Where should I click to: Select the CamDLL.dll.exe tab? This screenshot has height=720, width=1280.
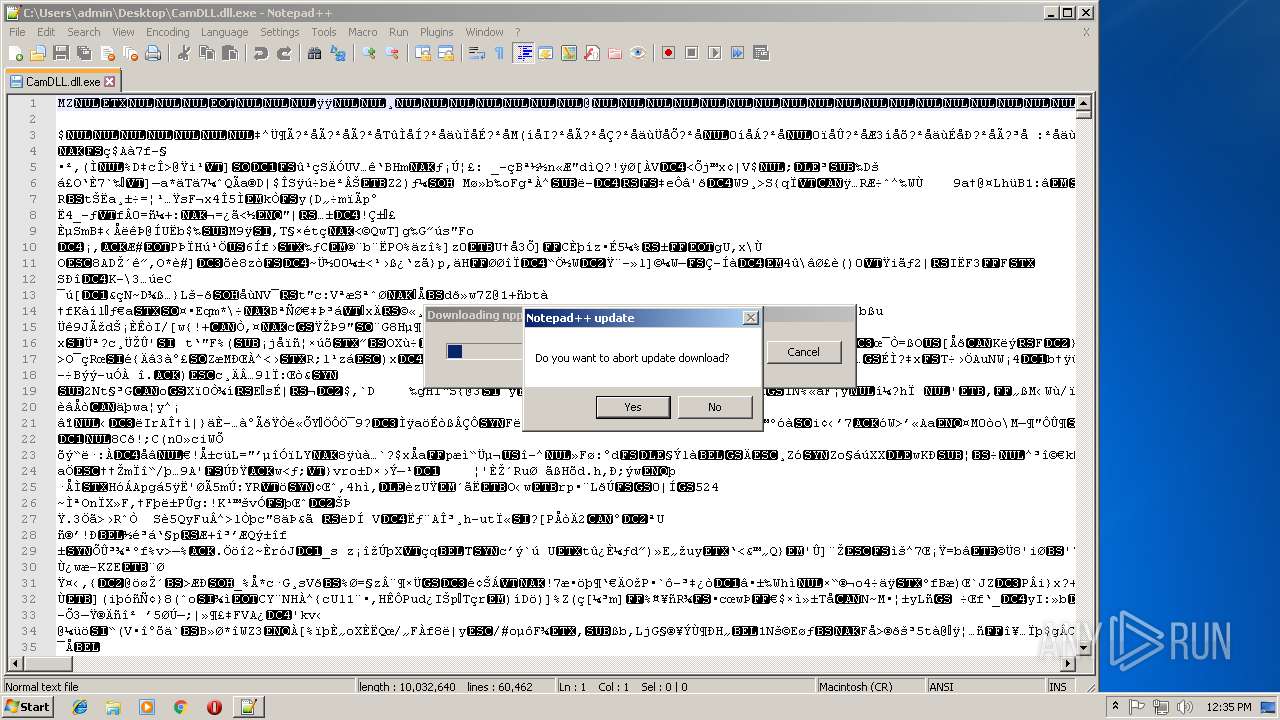(62, 82)
